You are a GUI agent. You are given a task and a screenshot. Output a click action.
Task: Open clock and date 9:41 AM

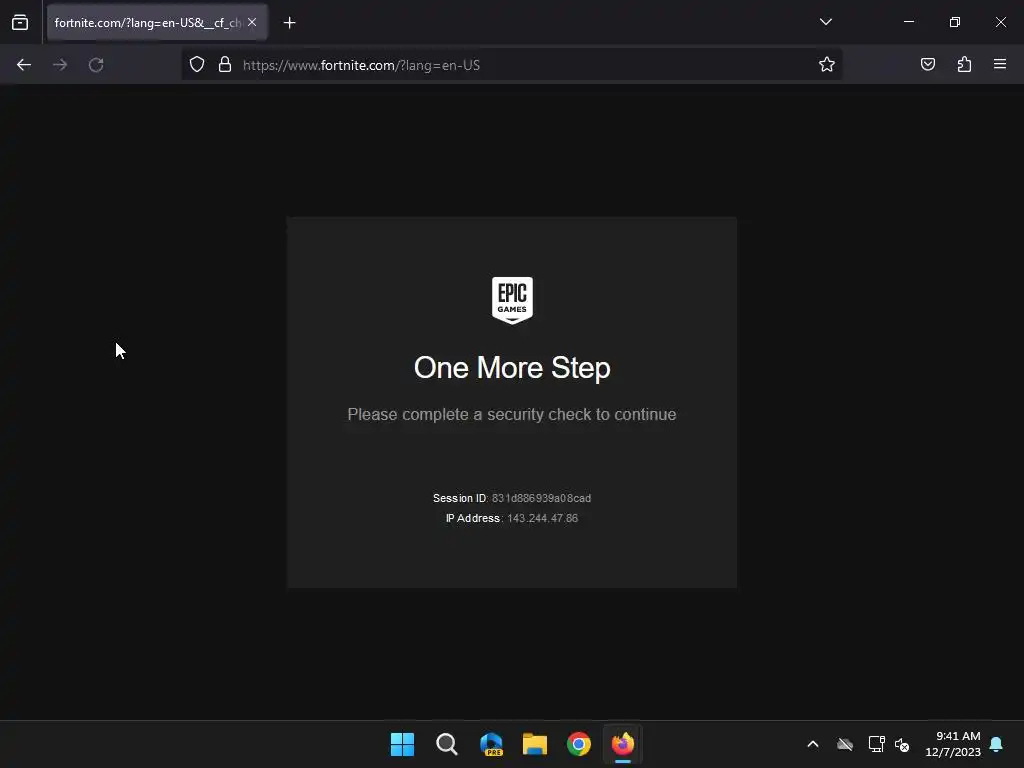(953, 744)
